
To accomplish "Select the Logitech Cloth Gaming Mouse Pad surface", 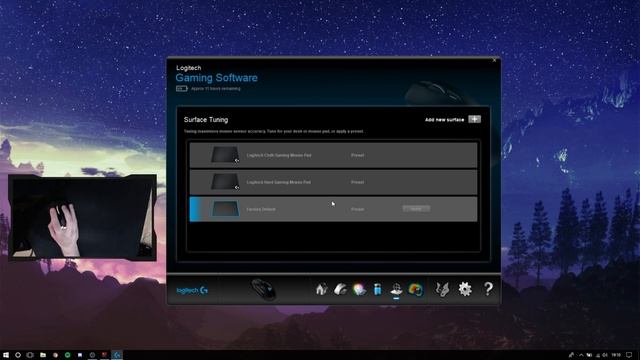I will 333,155.
